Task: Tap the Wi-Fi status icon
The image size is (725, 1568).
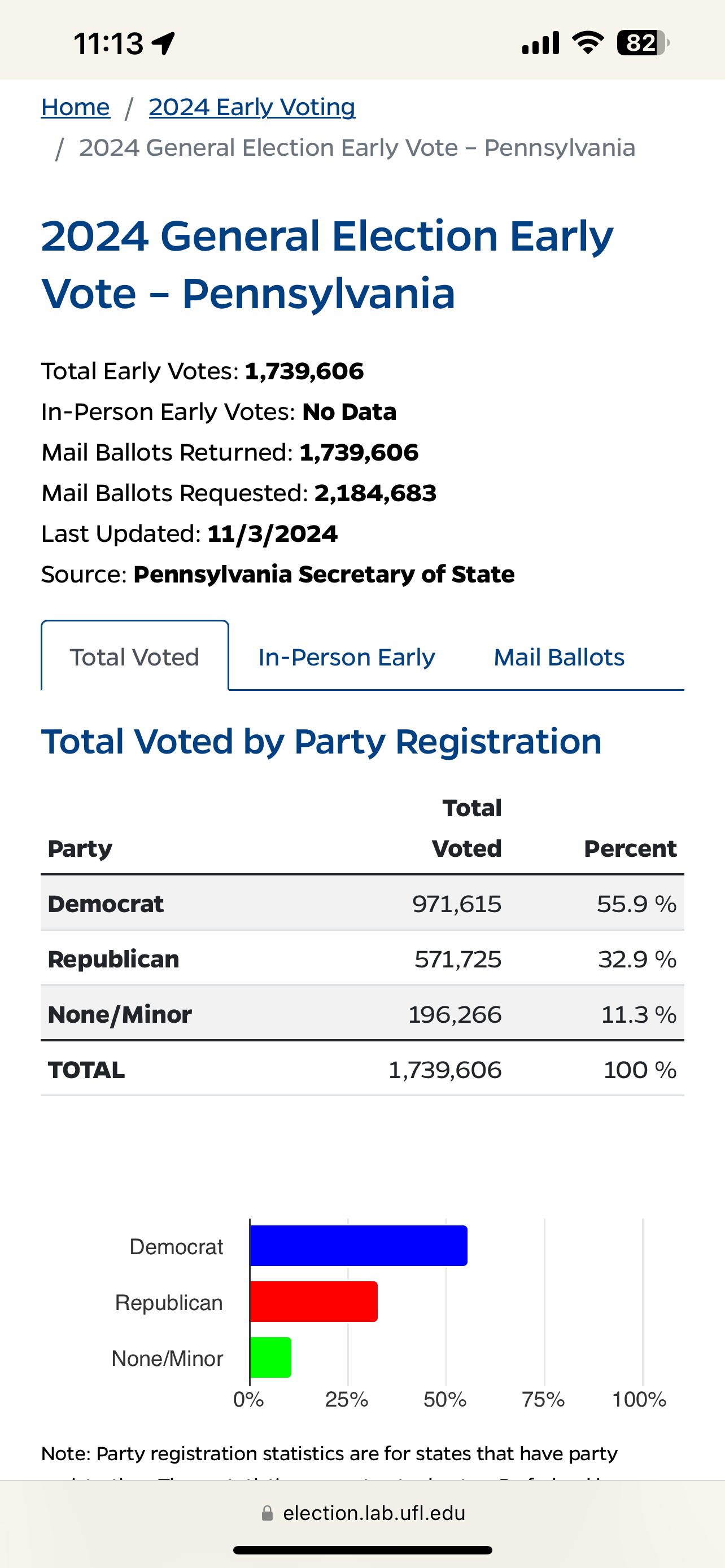Action: click(587, 42)
